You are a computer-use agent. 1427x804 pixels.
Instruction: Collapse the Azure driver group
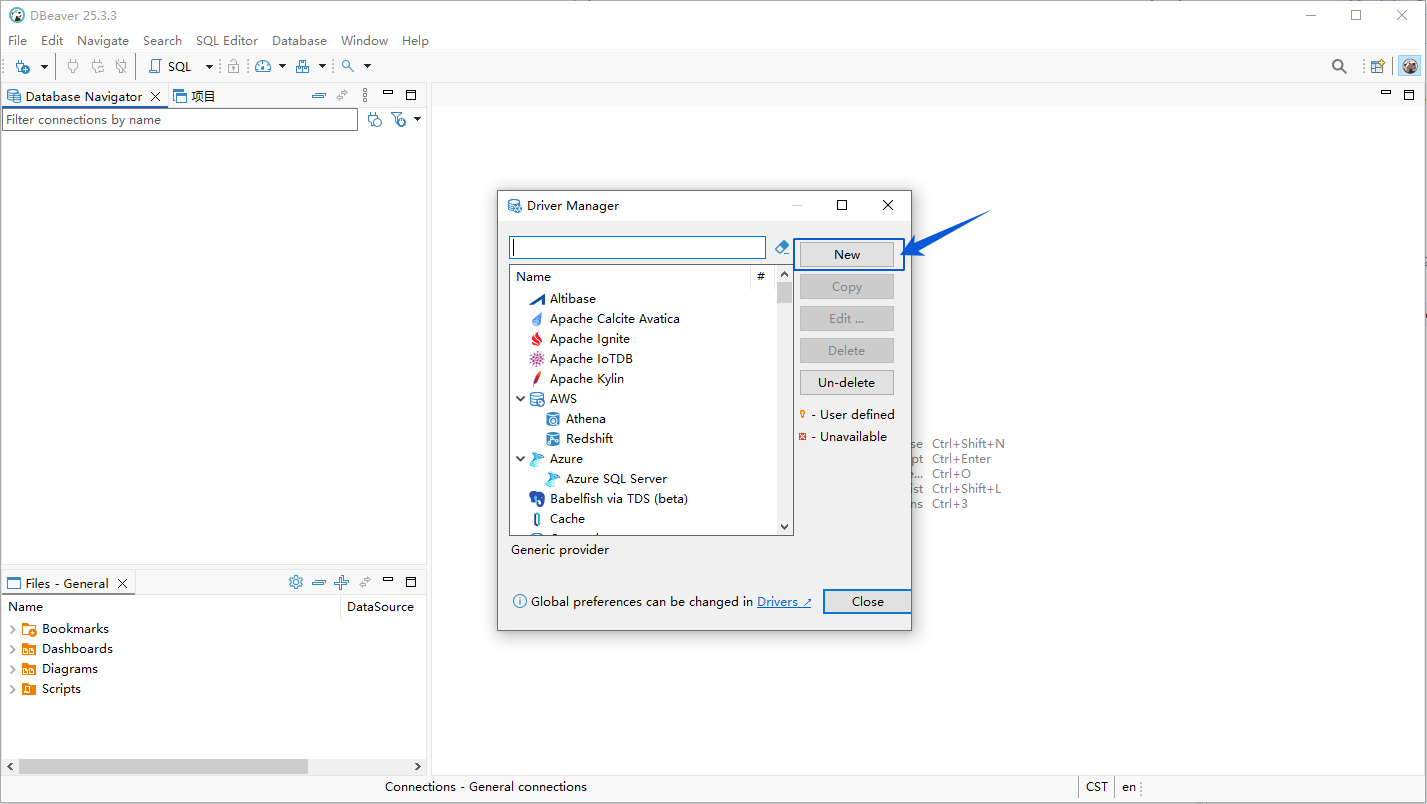pyautogui.click(x=521, y=459)
